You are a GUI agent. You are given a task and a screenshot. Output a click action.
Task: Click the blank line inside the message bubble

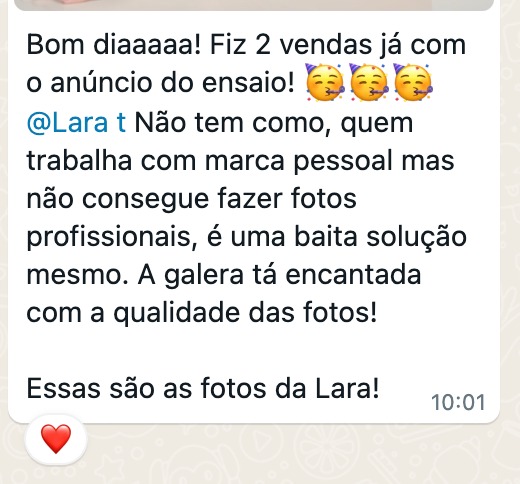click(x=253, y=351)
